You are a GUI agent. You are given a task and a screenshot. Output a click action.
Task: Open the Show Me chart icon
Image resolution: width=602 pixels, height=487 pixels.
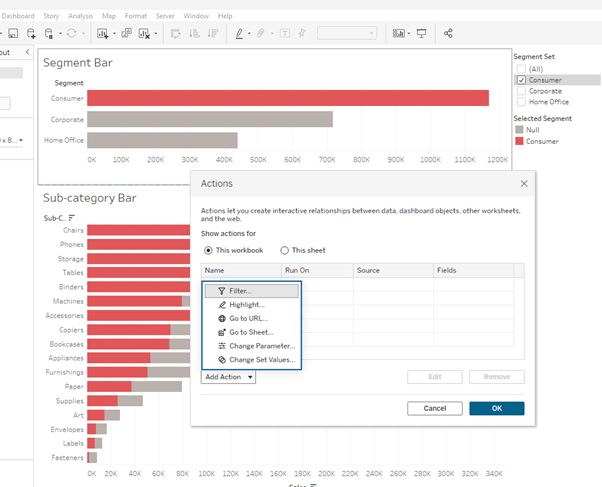(x=399, y=33)
